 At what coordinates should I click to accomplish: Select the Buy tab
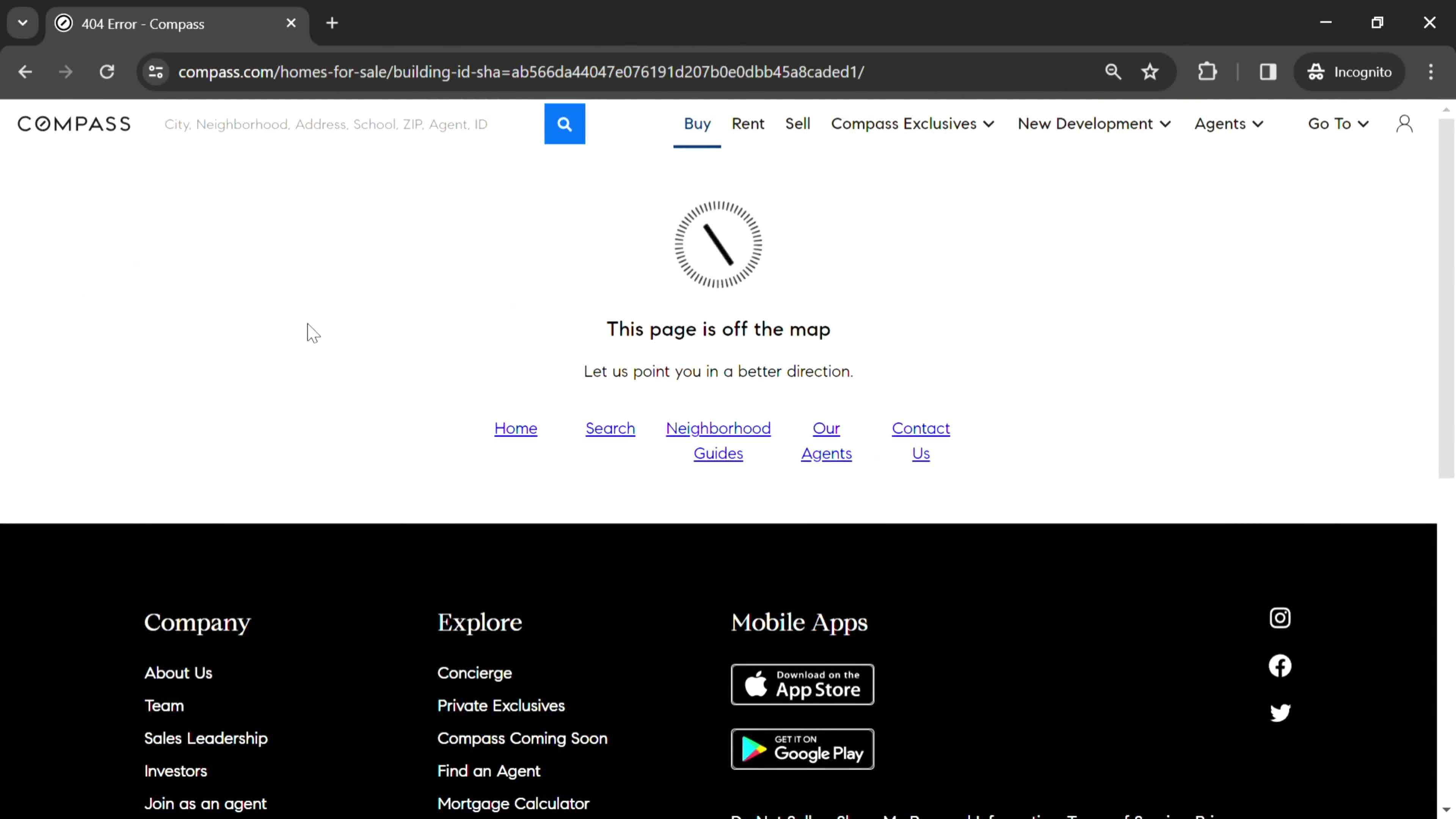point(697,123)
